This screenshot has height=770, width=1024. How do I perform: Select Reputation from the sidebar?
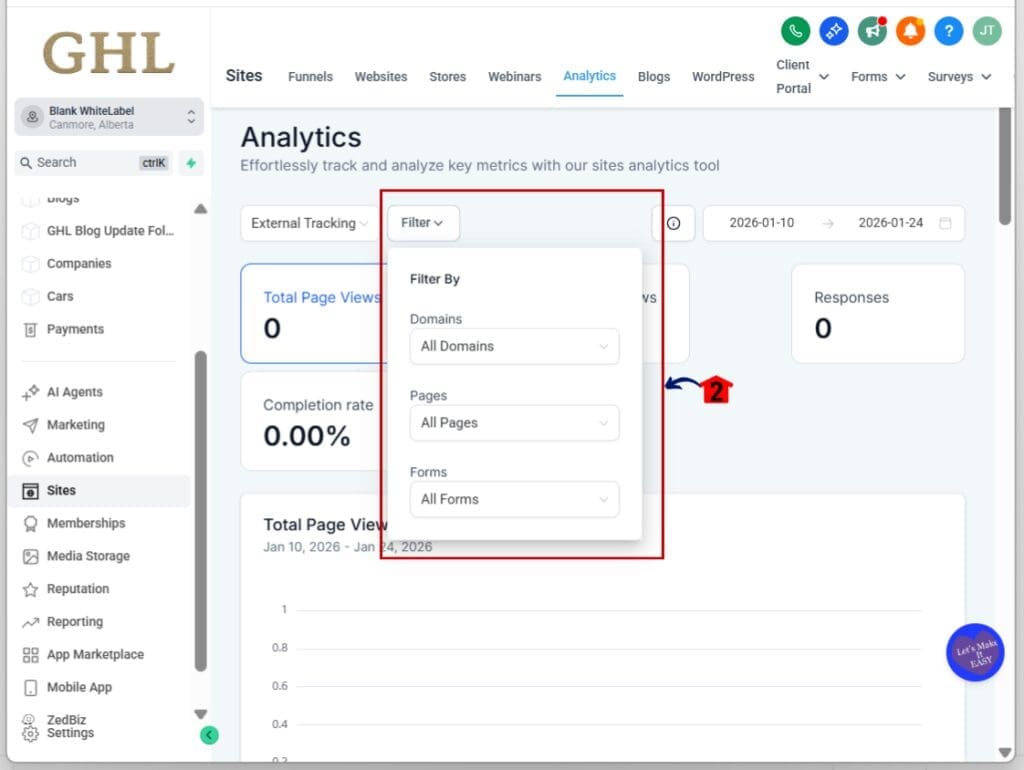(x=80, y=589)
